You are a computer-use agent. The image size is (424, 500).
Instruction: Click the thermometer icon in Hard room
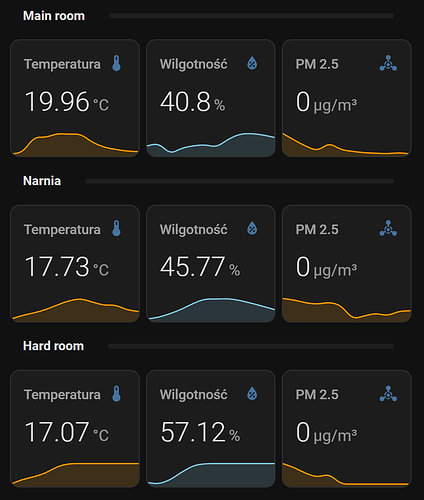(x=116, y=394)
